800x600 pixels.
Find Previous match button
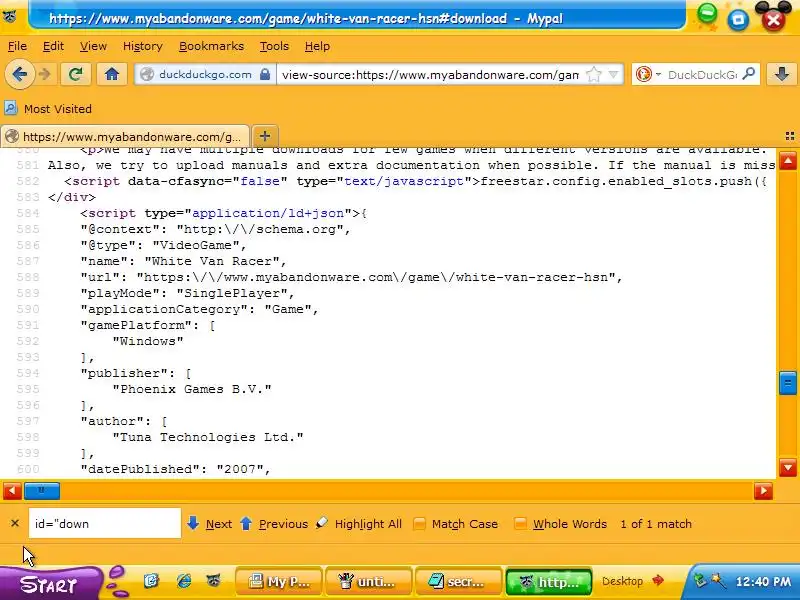(x=273, y=524)
